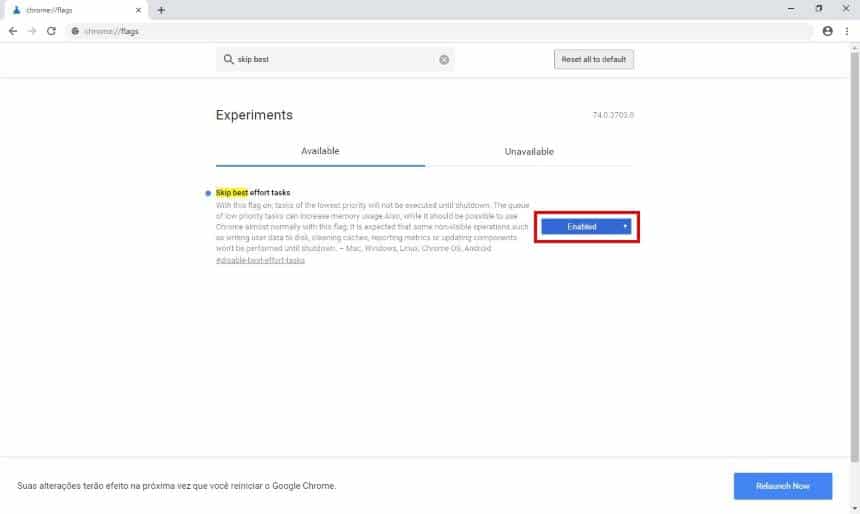Click the blue modified-flag dot indicator
Image resolution: width=860 pixels, height=514 pixels.
coord(208,193)
